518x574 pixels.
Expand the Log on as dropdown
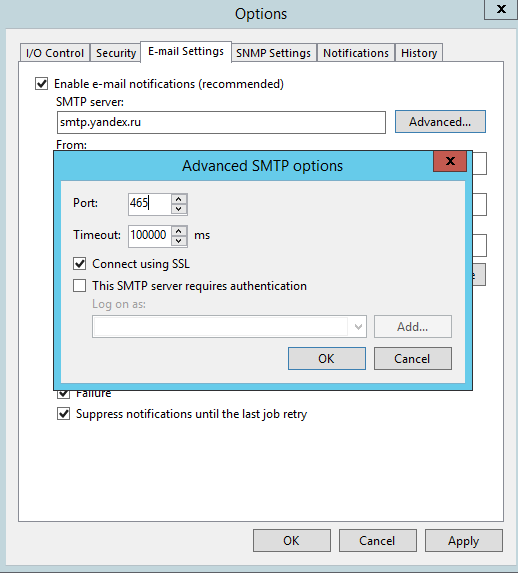pos(358,327)
